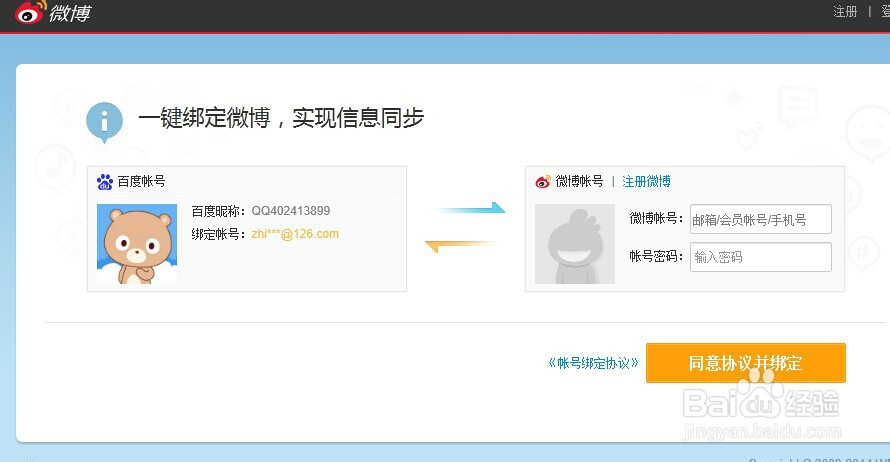Click the heading 一键绑定微博，实现信息同步

tap(281, 118)
